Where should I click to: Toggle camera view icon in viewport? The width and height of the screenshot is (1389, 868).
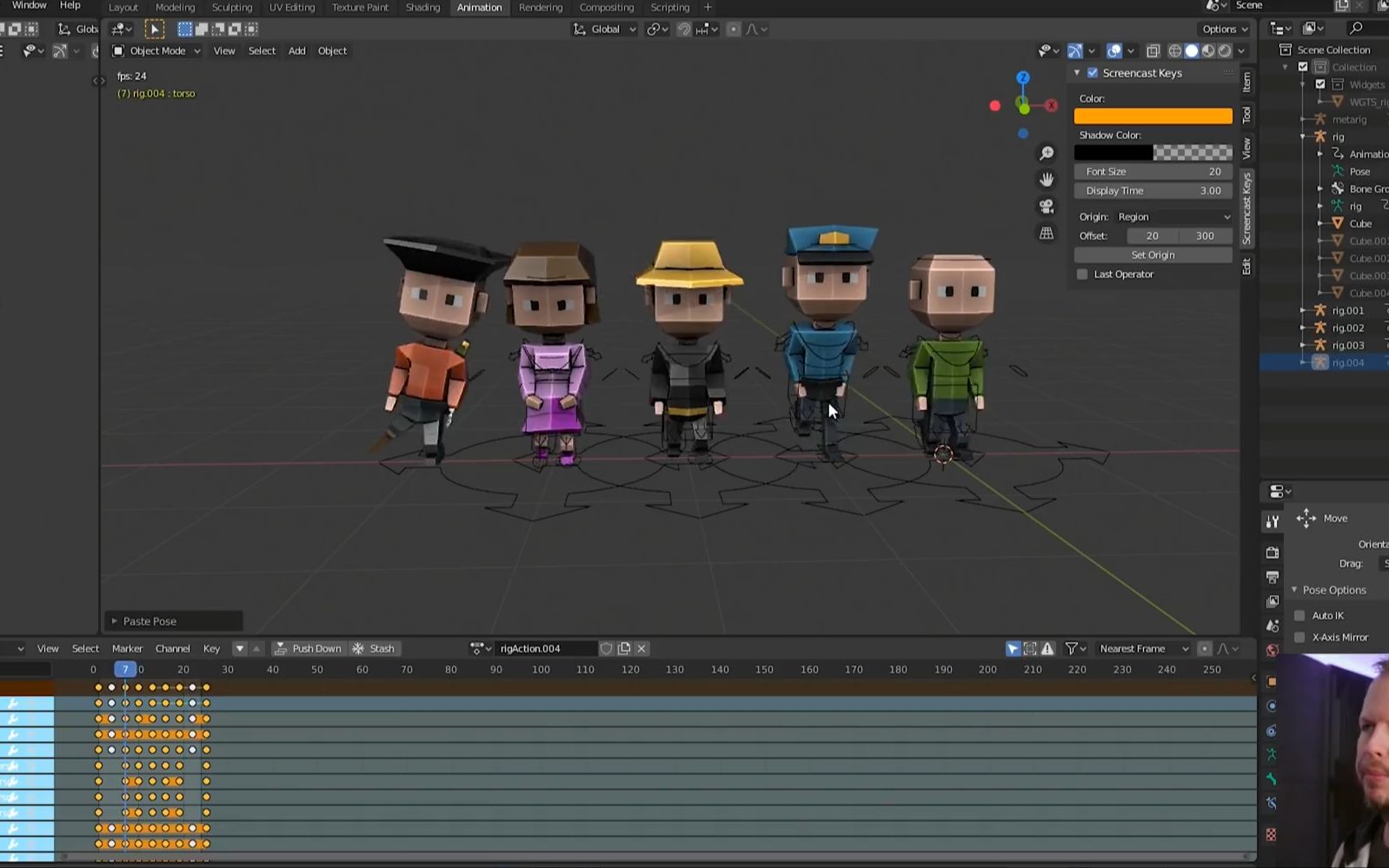[x=1047, y=207]
